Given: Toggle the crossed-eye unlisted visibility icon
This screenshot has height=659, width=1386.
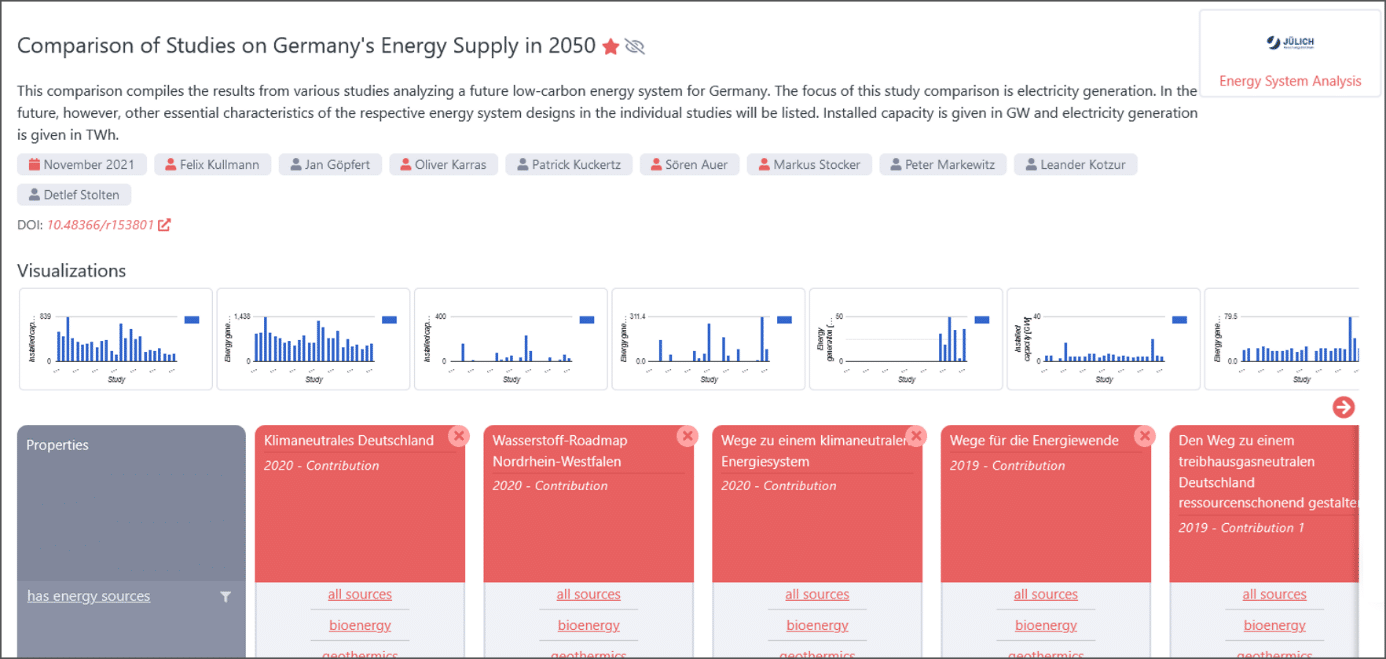Looking at the screenshot, I should (635, 46).
